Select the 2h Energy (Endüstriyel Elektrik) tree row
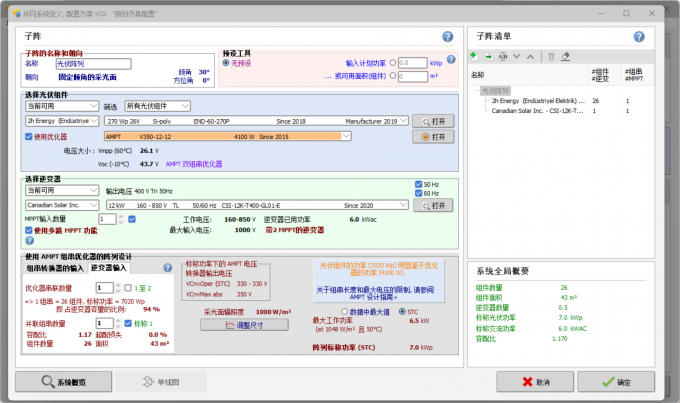This screenshot has width=680, height=403. point(538,101)
